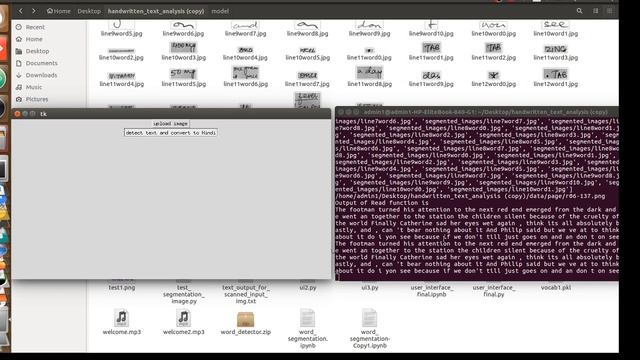Select the test1.png file label
The width and height of the screenshot is (640, 360).
122,287
